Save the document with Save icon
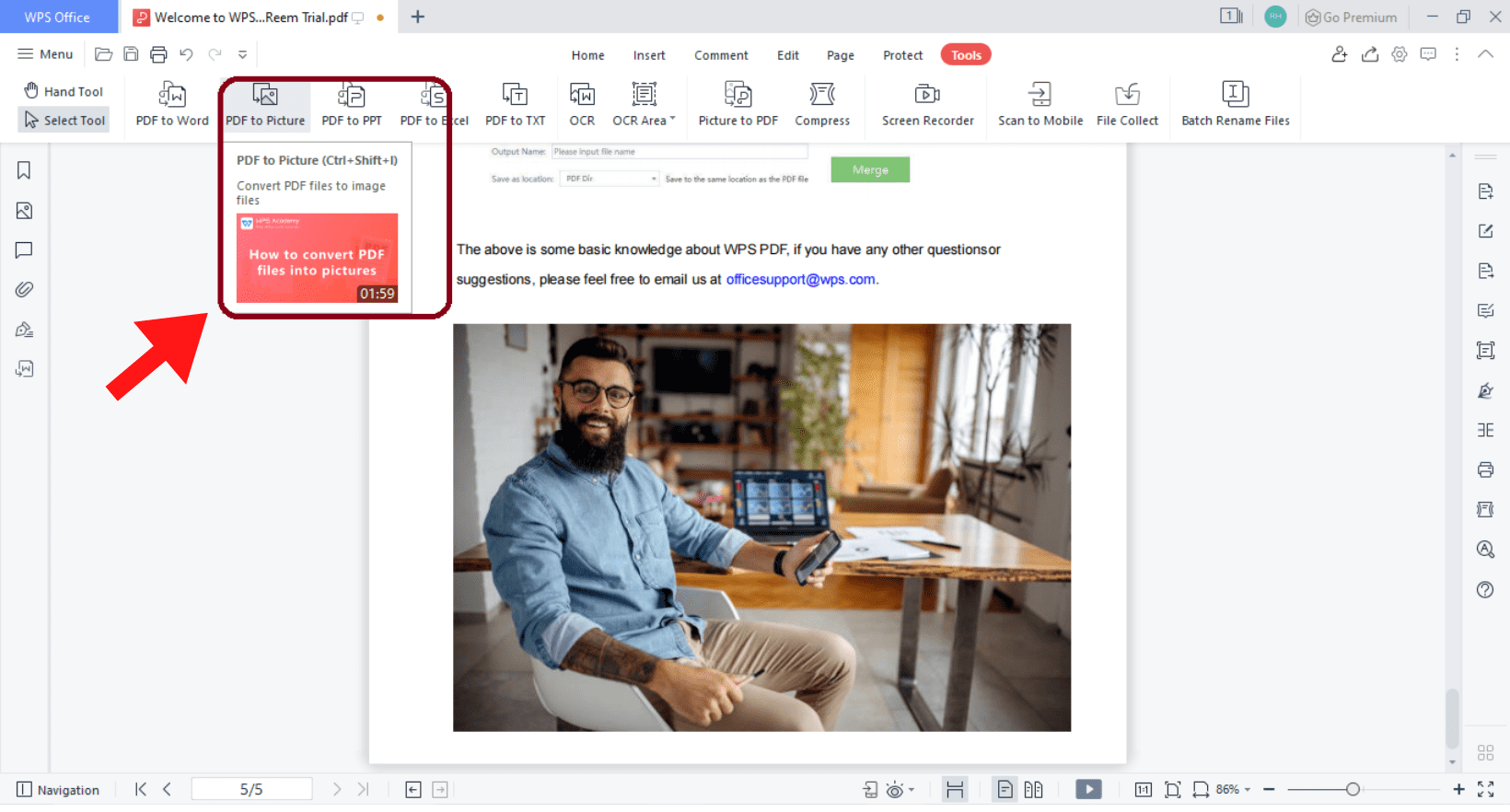1510x812 pixels. pyautogui.click(x=131, y=54)
